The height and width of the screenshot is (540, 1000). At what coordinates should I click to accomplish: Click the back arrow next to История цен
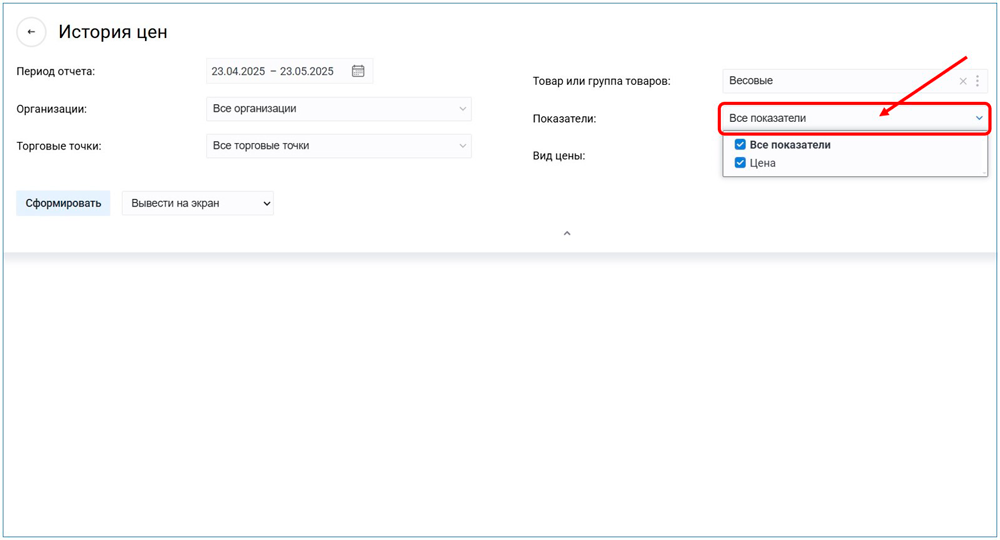click(x=31, y=32)
